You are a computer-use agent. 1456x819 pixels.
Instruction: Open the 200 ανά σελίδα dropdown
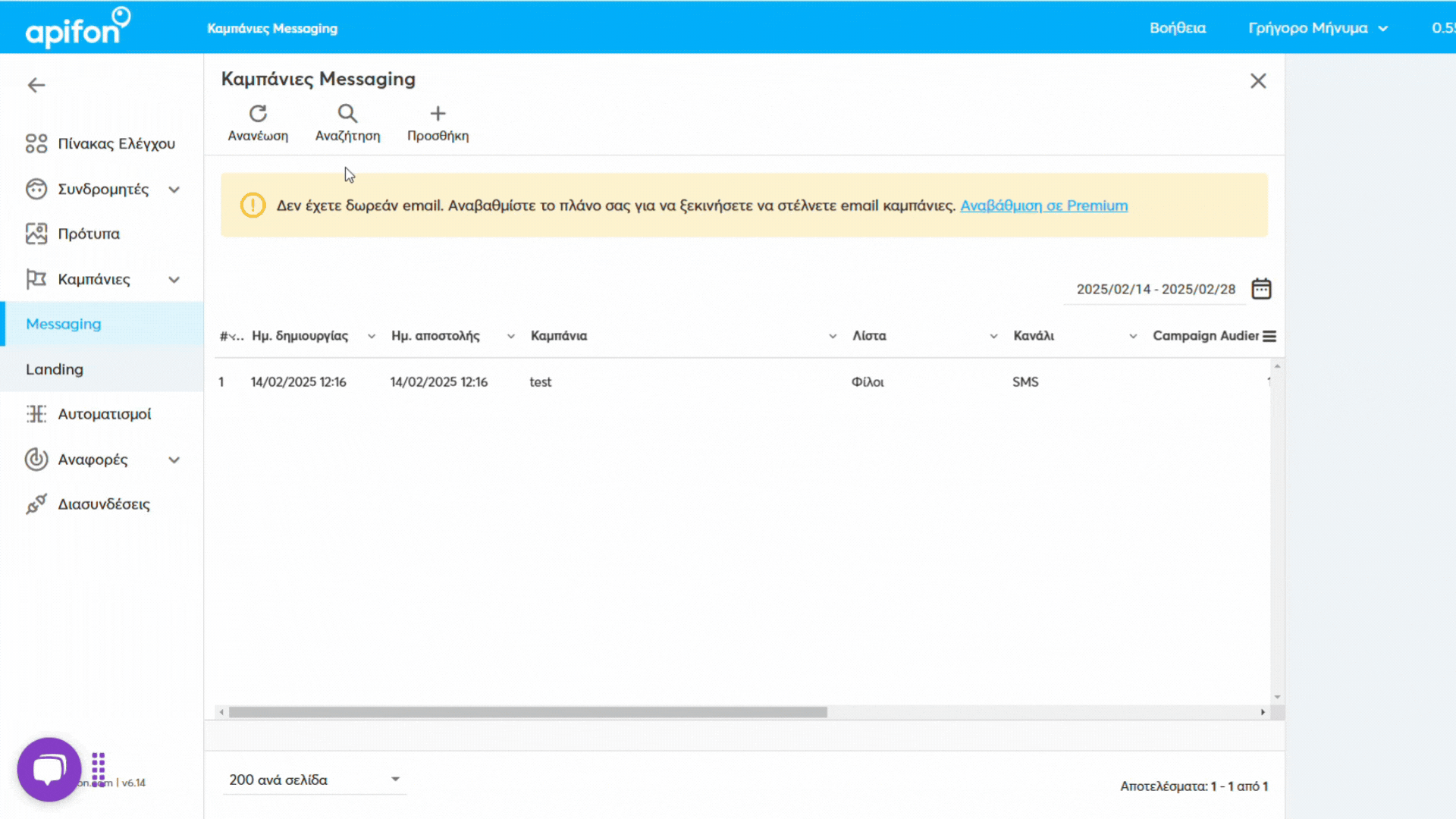314,780
